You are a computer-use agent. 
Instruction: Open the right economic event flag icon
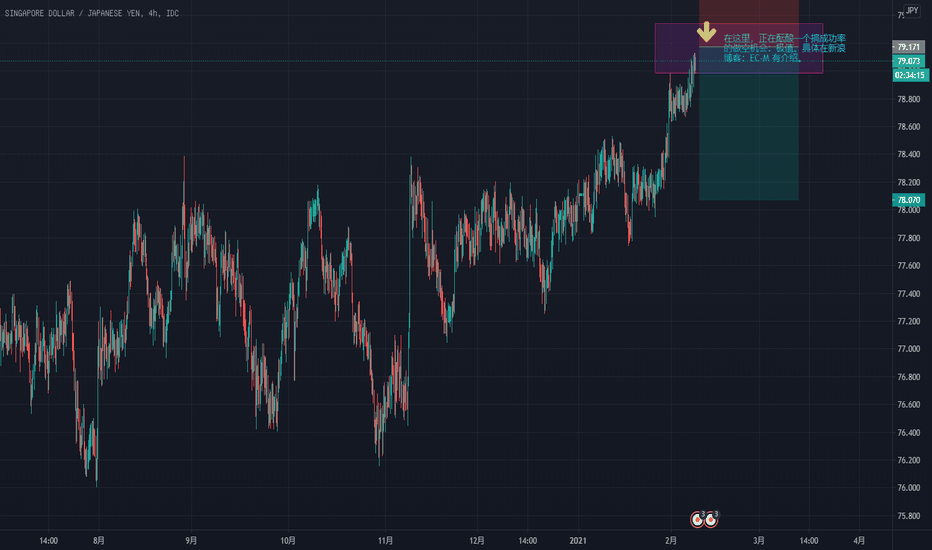[711, 520]
